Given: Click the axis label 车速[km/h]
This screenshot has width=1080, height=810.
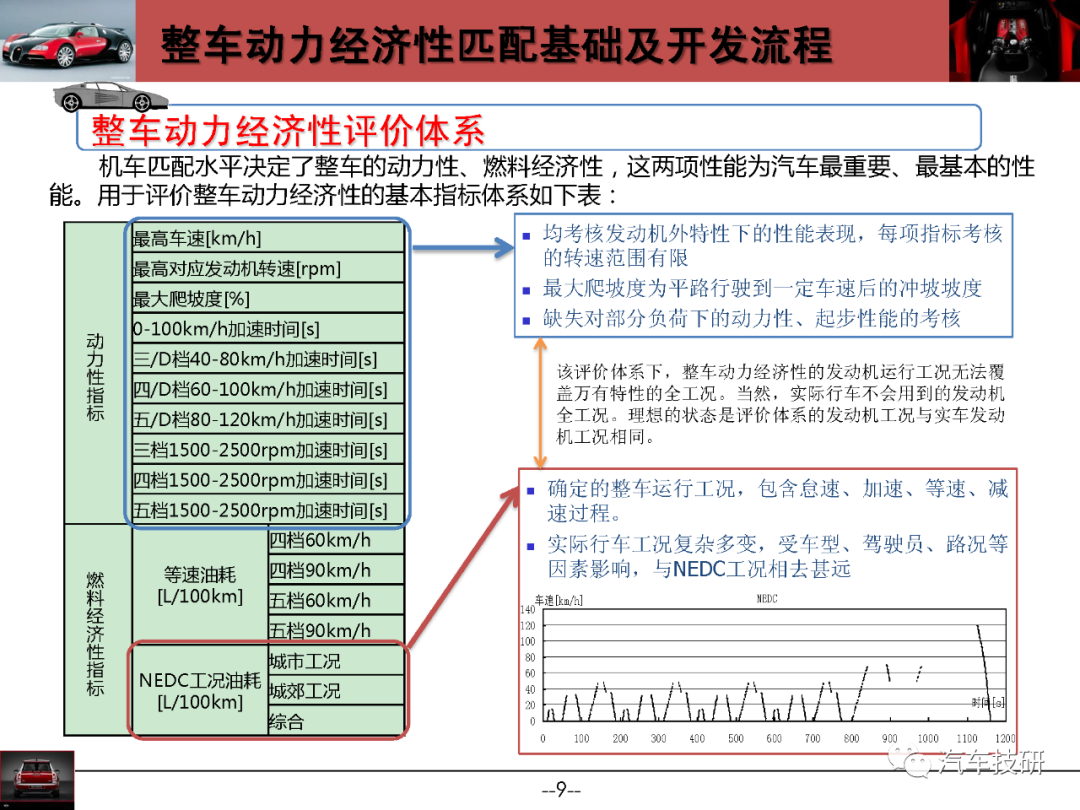Looking at the screenshot, I should pos(558,601).
